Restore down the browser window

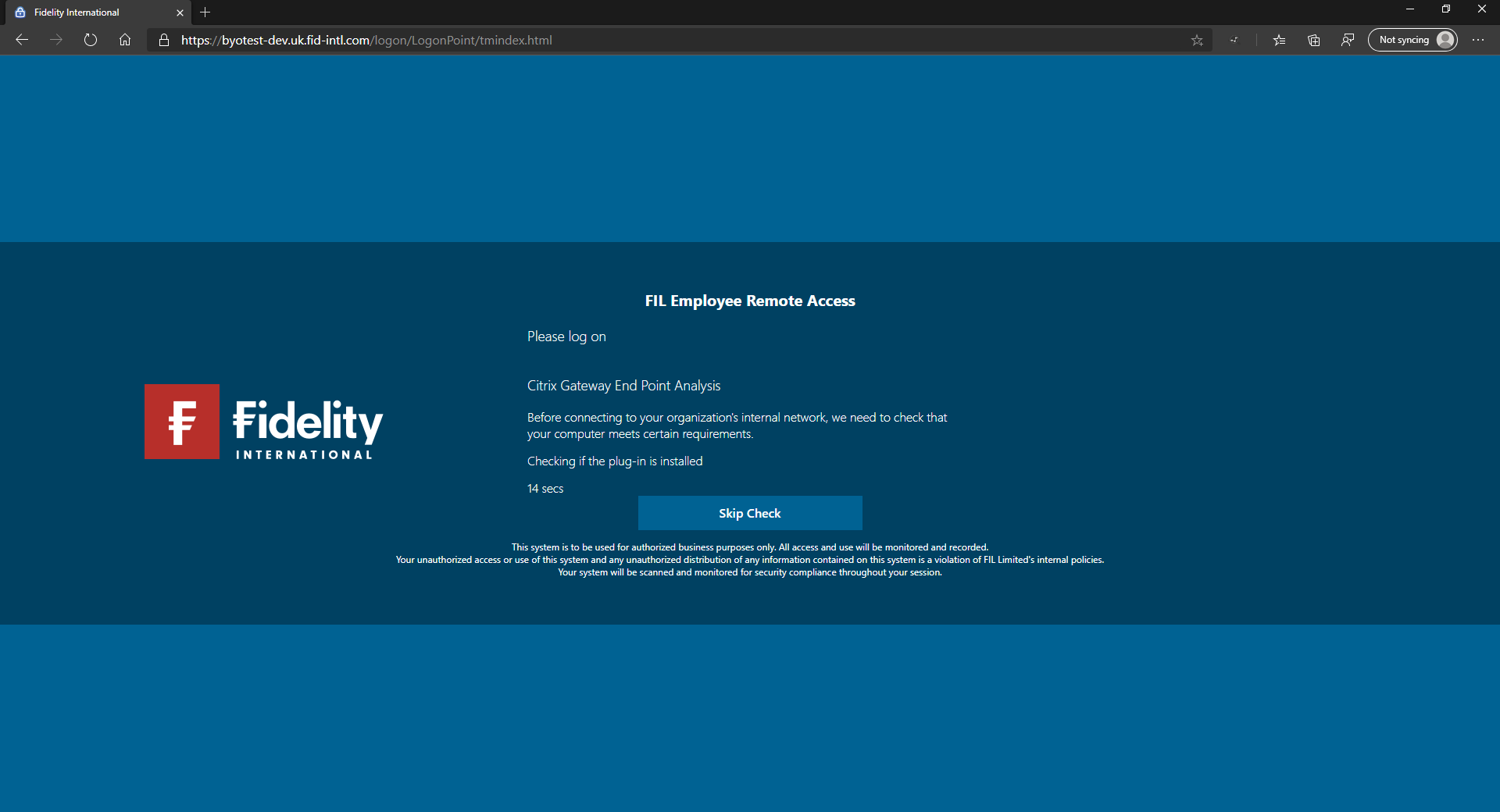click(x=1446, y=9)
